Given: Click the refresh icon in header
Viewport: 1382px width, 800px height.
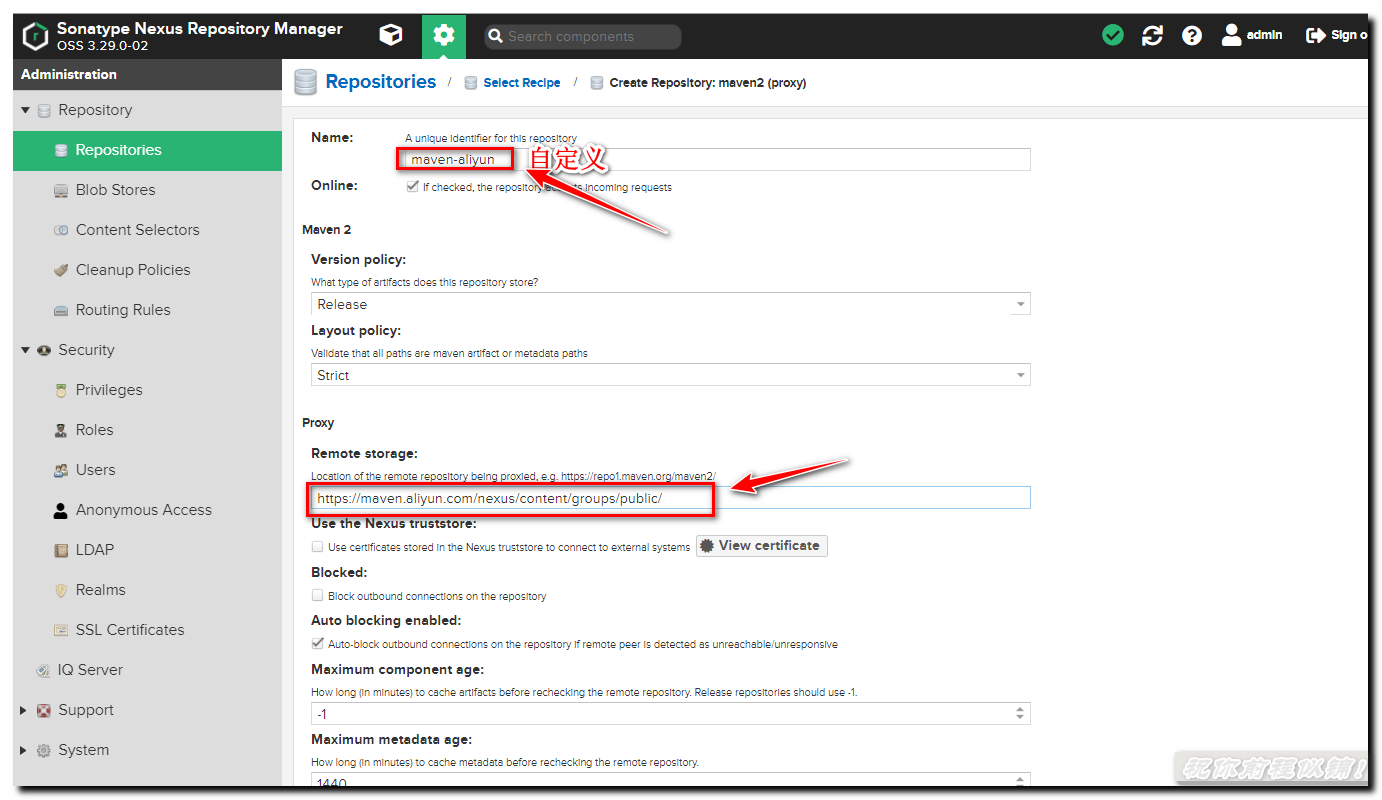Looking at the screenshot, I should pos(1153,36).
